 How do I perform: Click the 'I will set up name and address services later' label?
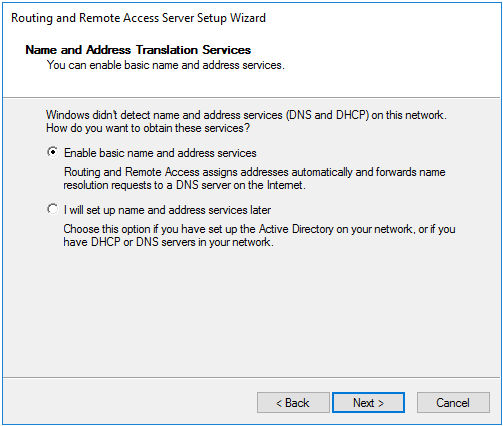tap(167, 210)
